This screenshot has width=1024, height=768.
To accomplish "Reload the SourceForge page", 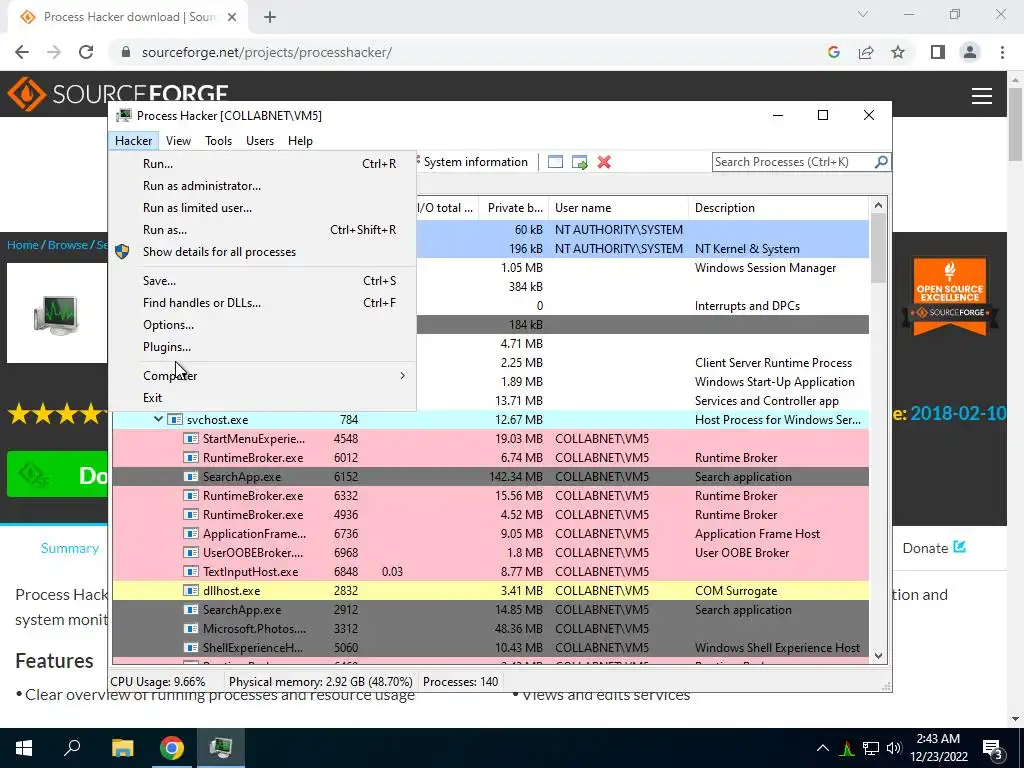I will click(86, 52).
